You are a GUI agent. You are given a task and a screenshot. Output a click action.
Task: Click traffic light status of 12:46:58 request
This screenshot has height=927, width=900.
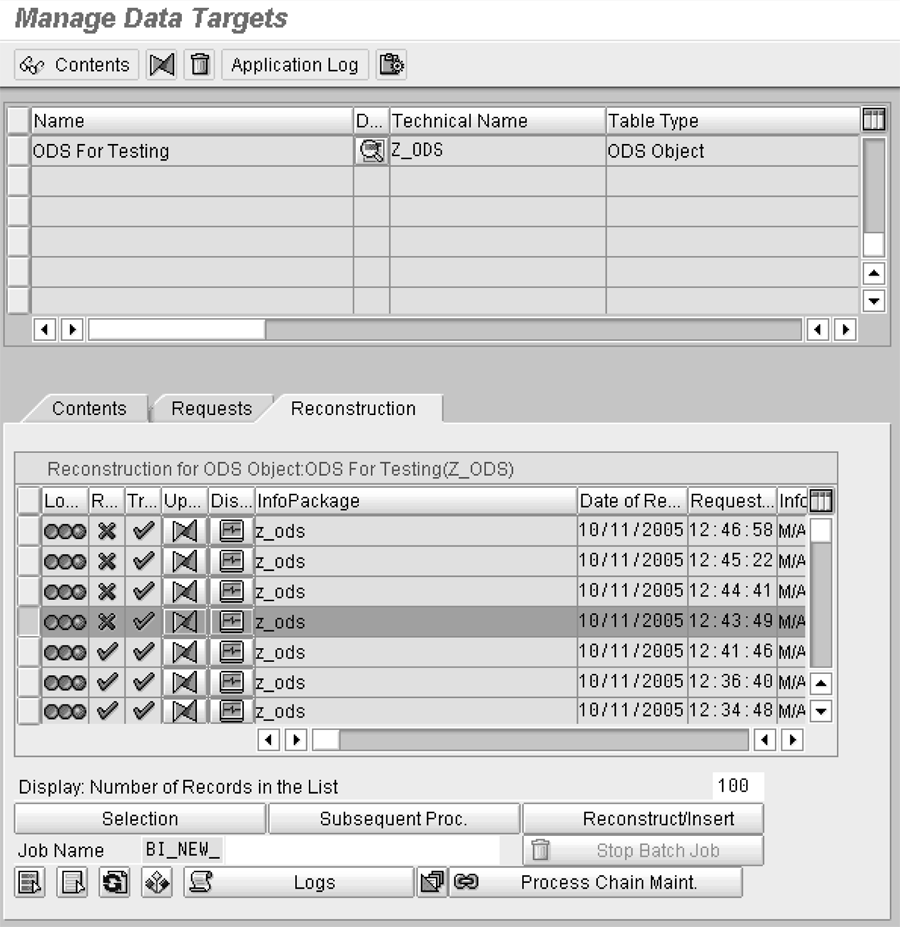pyautogui.click(x=65, y=531)
